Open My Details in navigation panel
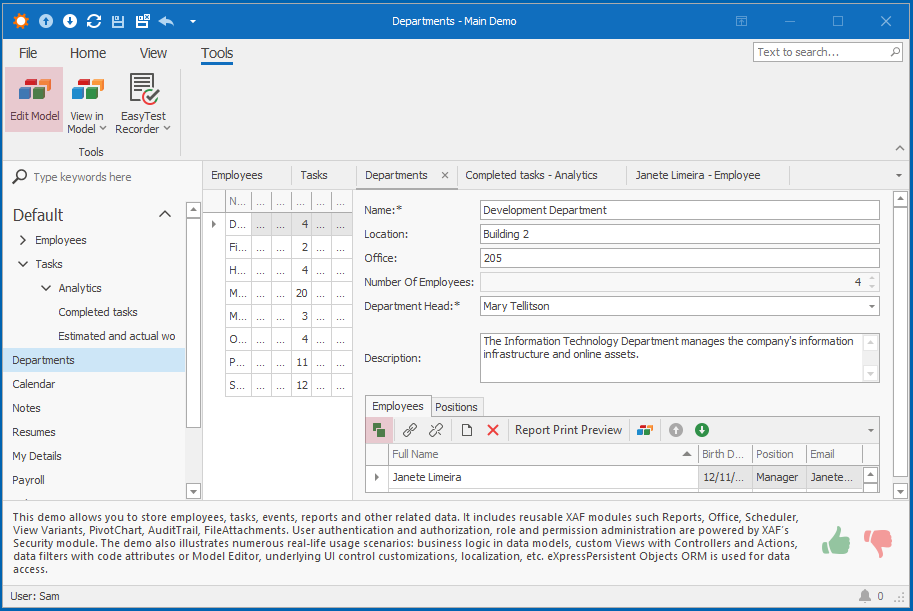This screenshot has width=913, height=611. tap(37, 456)
